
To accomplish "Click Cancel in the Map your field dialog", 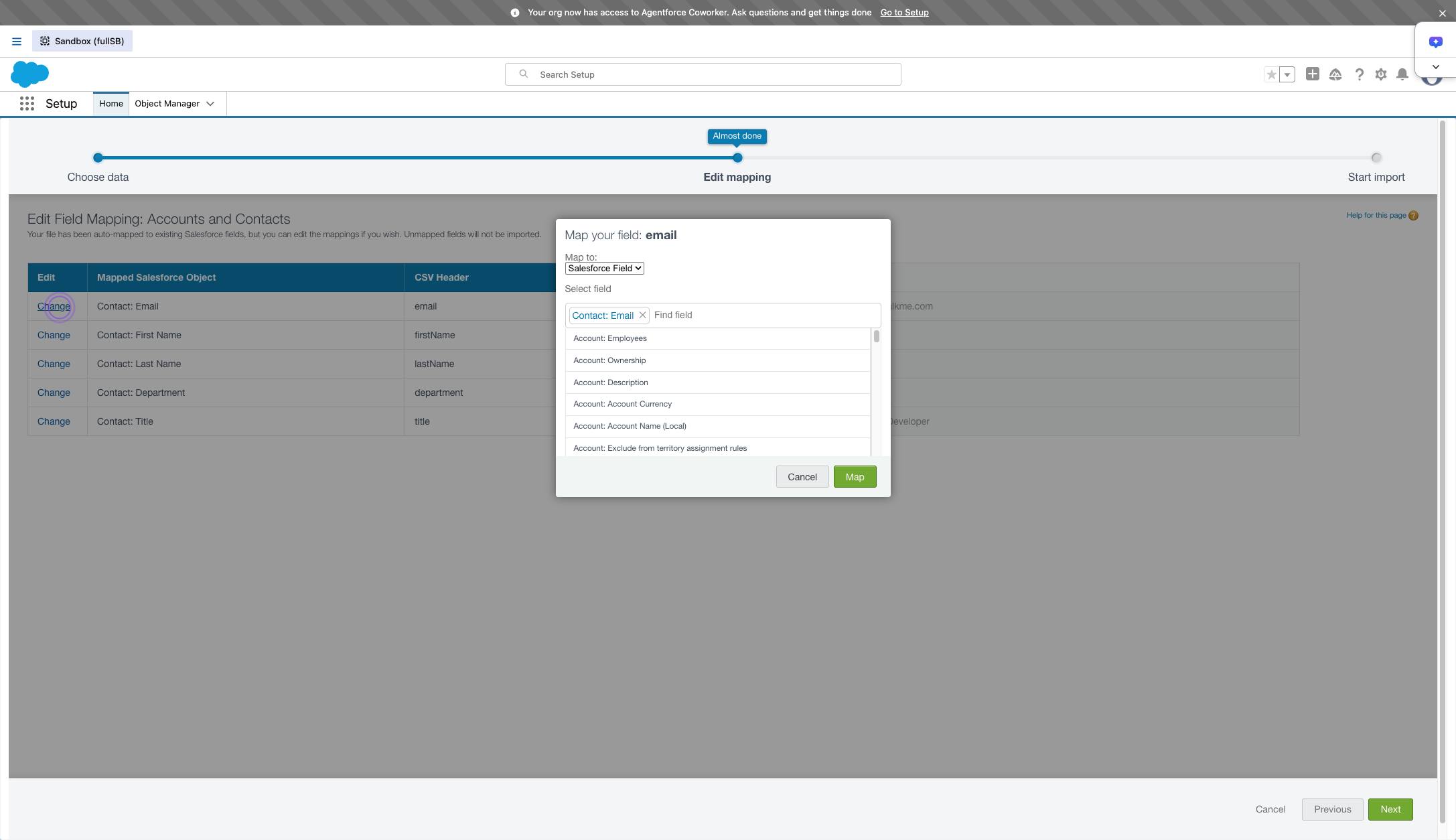I will click(802, 477).
